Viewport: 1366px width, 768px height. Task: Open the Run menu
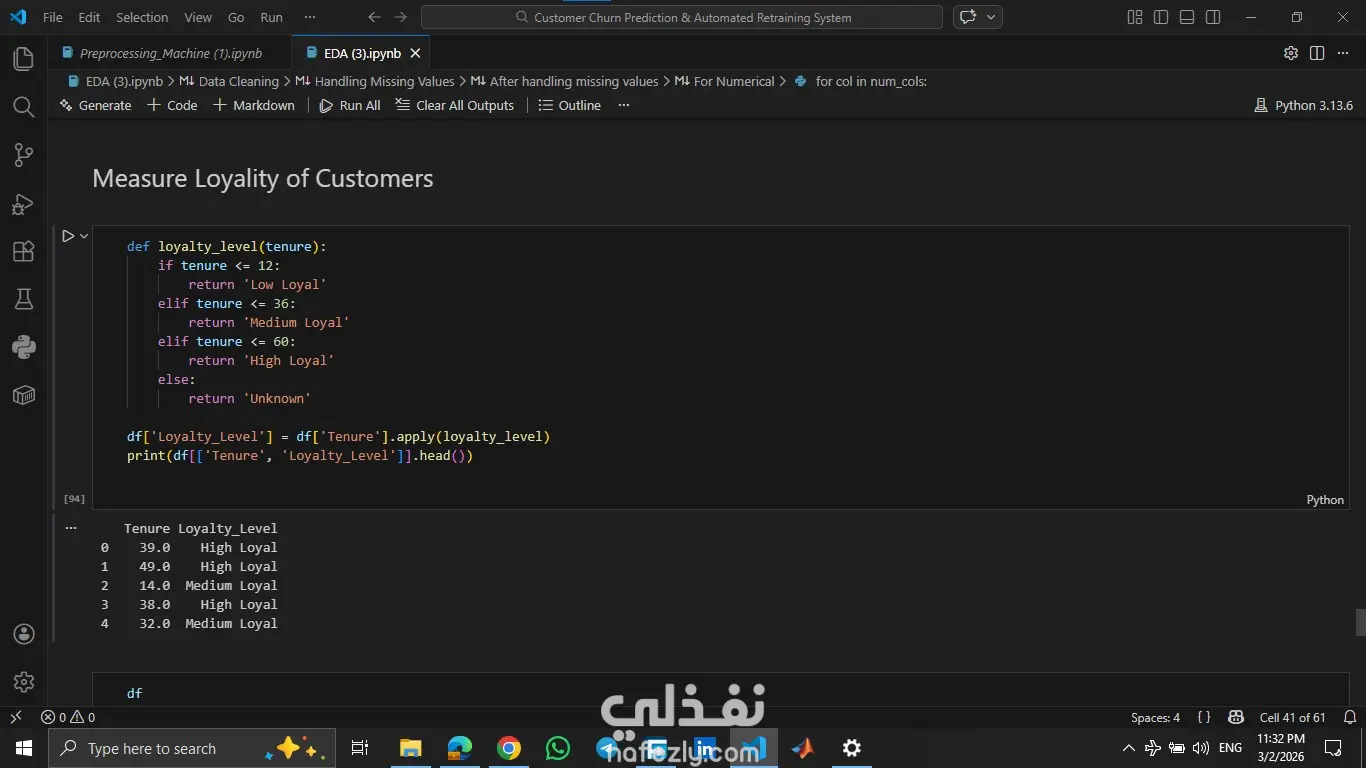[x=271, y=17]
